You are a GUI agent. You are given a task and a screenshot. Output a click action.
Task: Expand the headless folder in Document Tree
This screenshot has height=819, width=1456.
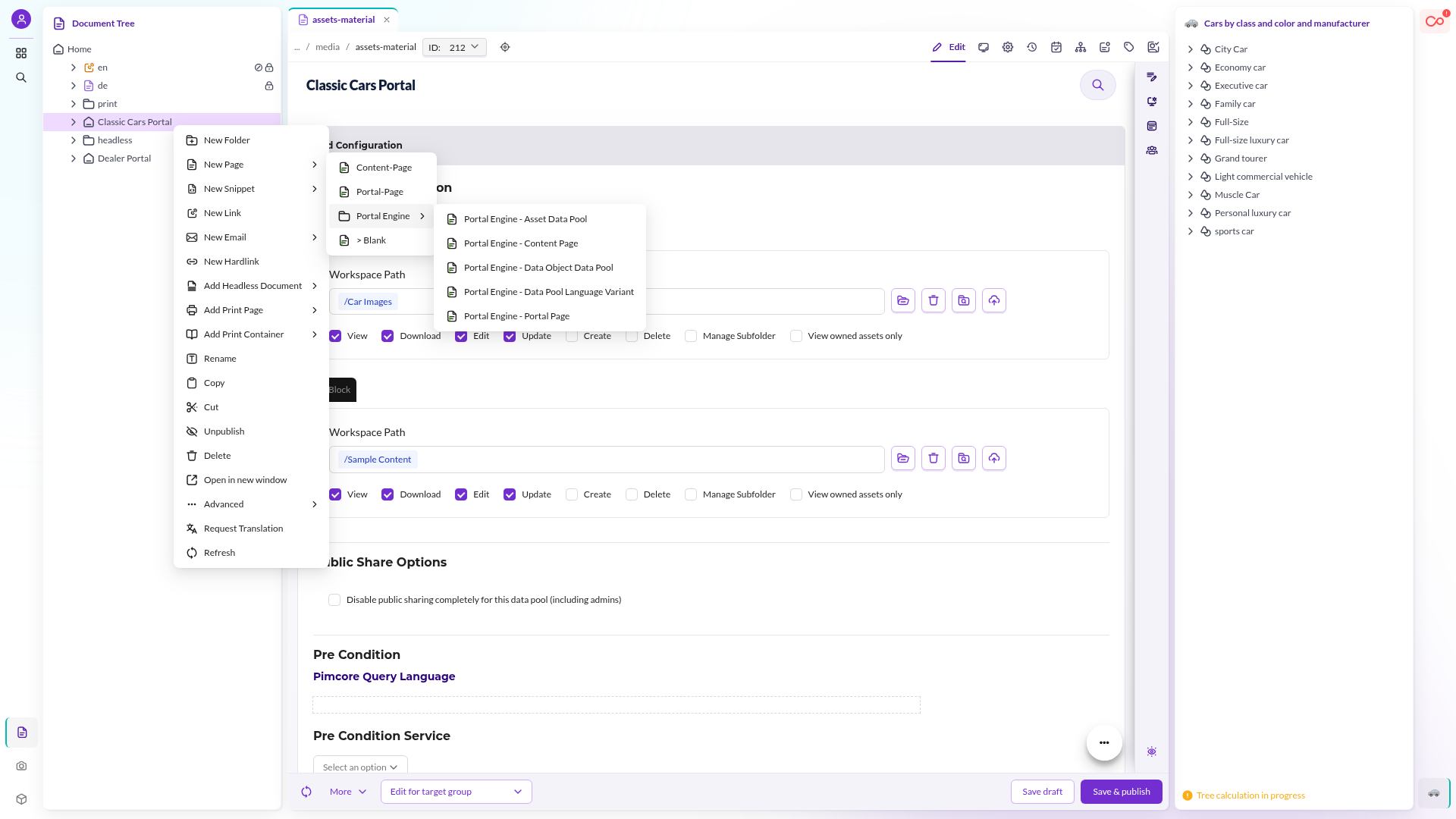pyautogui.click(x=74, y=140)
